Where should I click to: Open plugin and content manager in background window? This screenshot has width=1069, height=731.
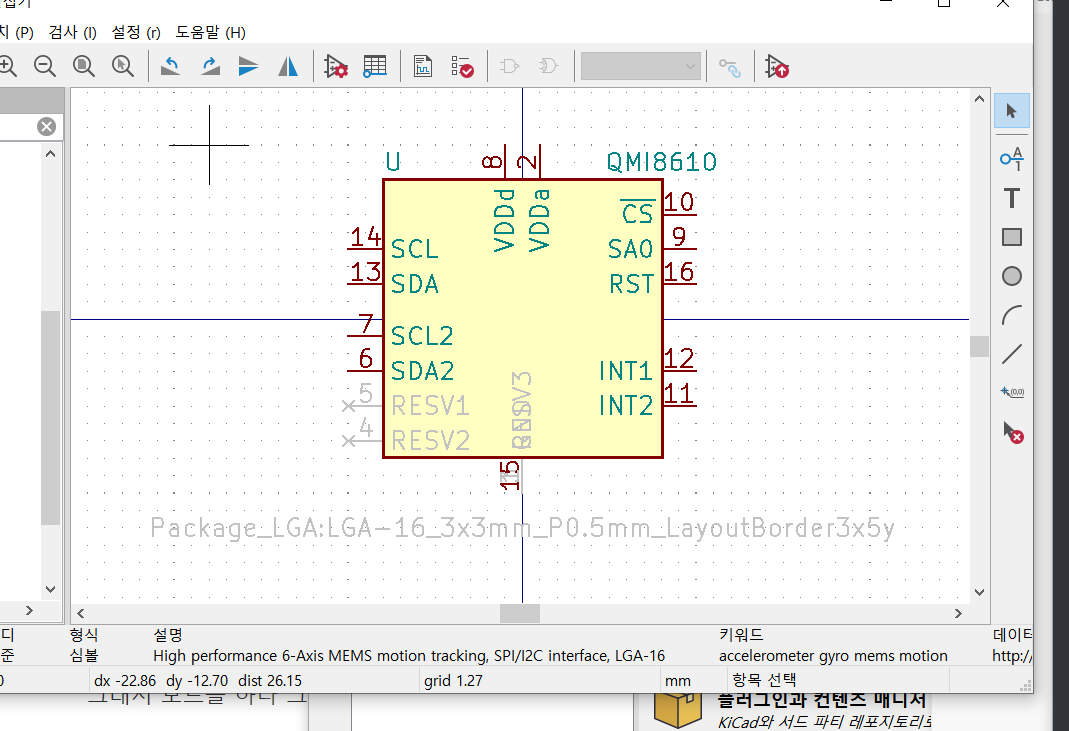pyautogui.click(x=822, y=700)
